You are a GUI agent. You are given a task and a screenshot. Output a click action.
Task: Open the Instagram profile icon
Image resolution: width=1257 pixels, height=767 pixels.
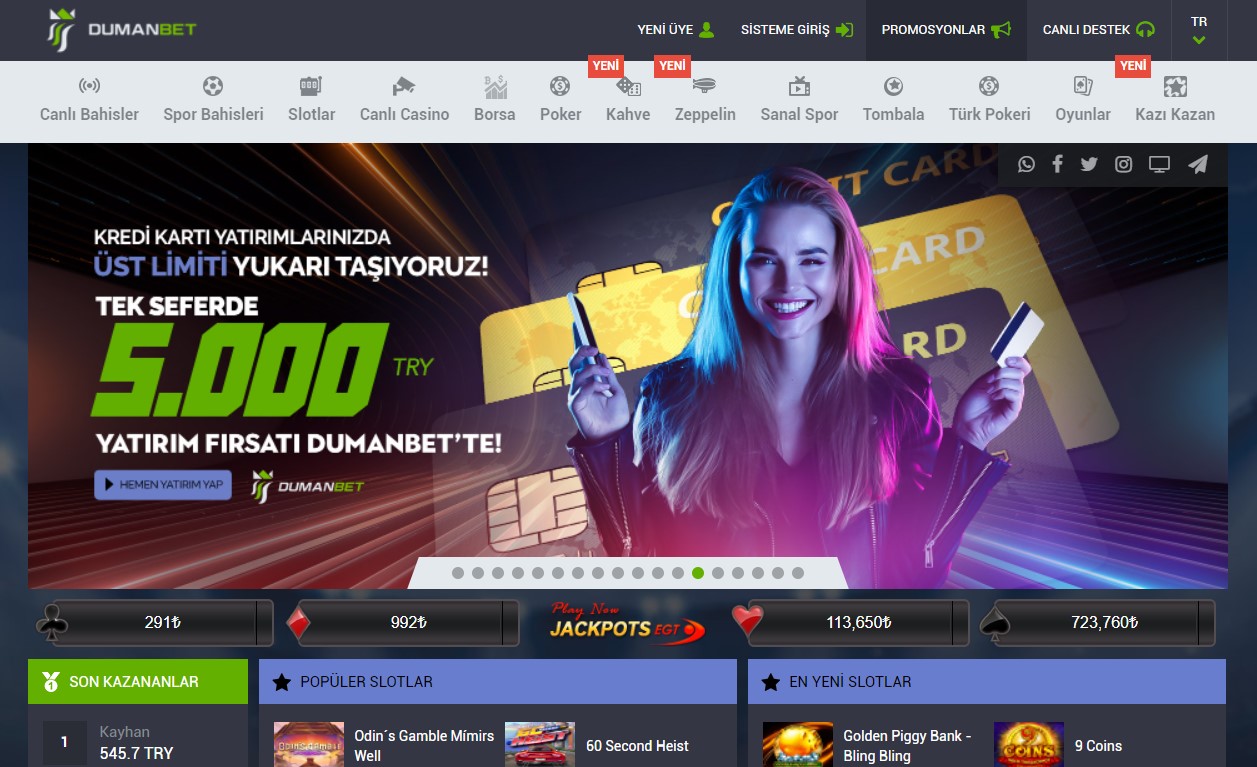pos(1124,164)
